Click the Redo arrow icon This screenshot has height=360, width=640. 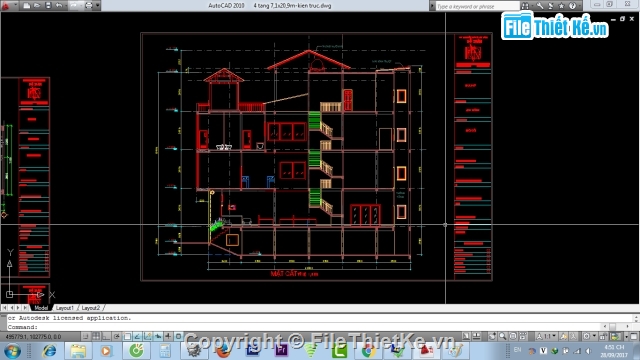74,6
